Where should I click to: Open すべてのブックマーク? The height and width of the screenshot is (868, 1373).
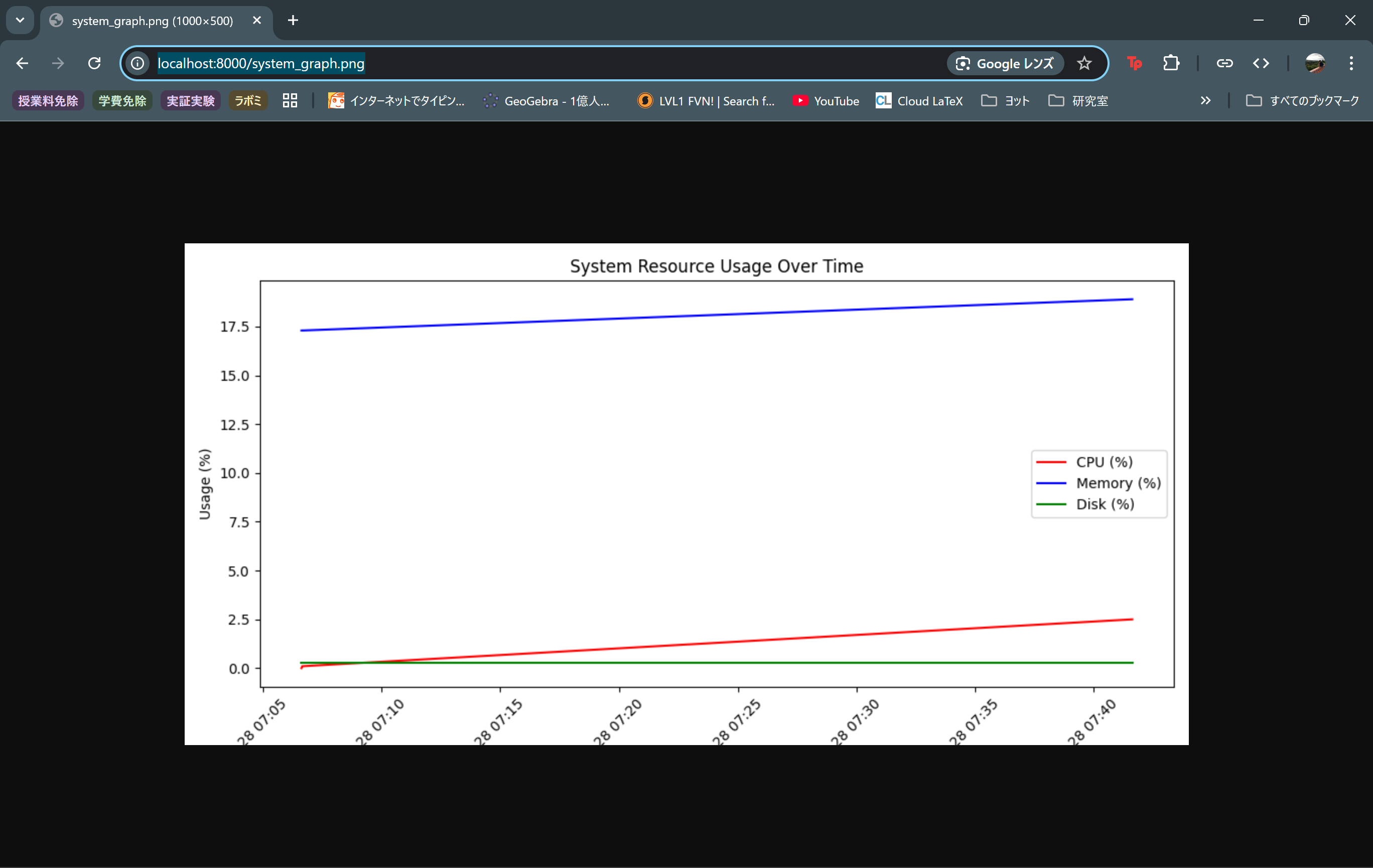[x=1302, y=100]
